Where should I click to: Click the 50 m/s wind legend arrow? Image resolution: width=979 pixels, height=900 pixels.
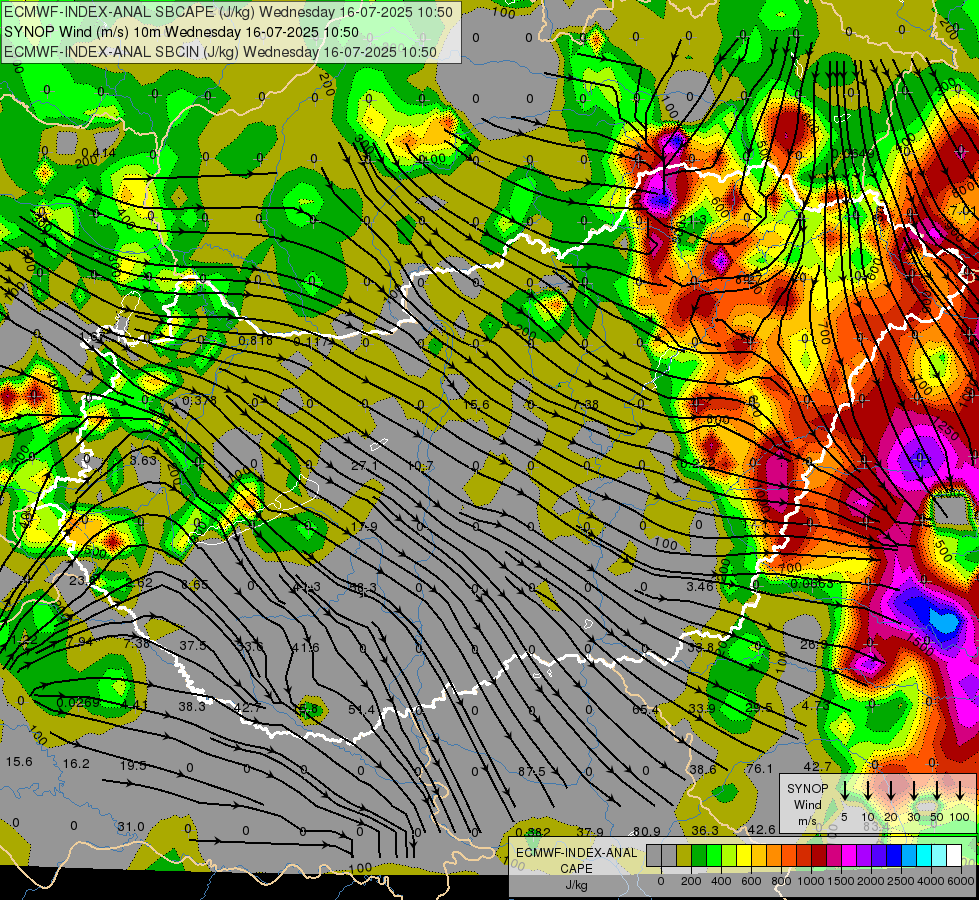click(x=937, y=790)
